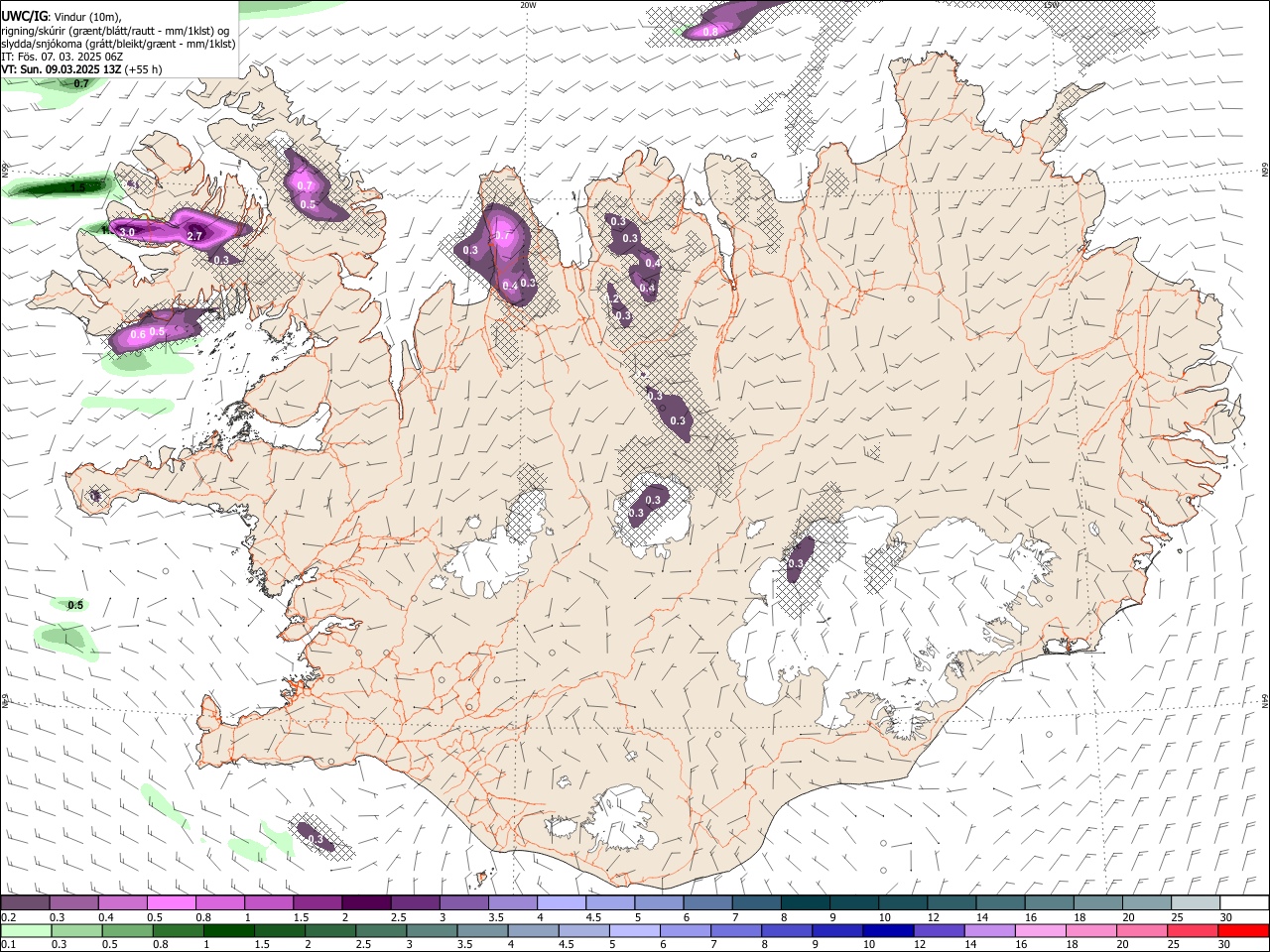Viewport: 1270px width, 952px height.
Task: Click the '0.1' label in the bottom legend row
Action: click(x=8, y=945)
